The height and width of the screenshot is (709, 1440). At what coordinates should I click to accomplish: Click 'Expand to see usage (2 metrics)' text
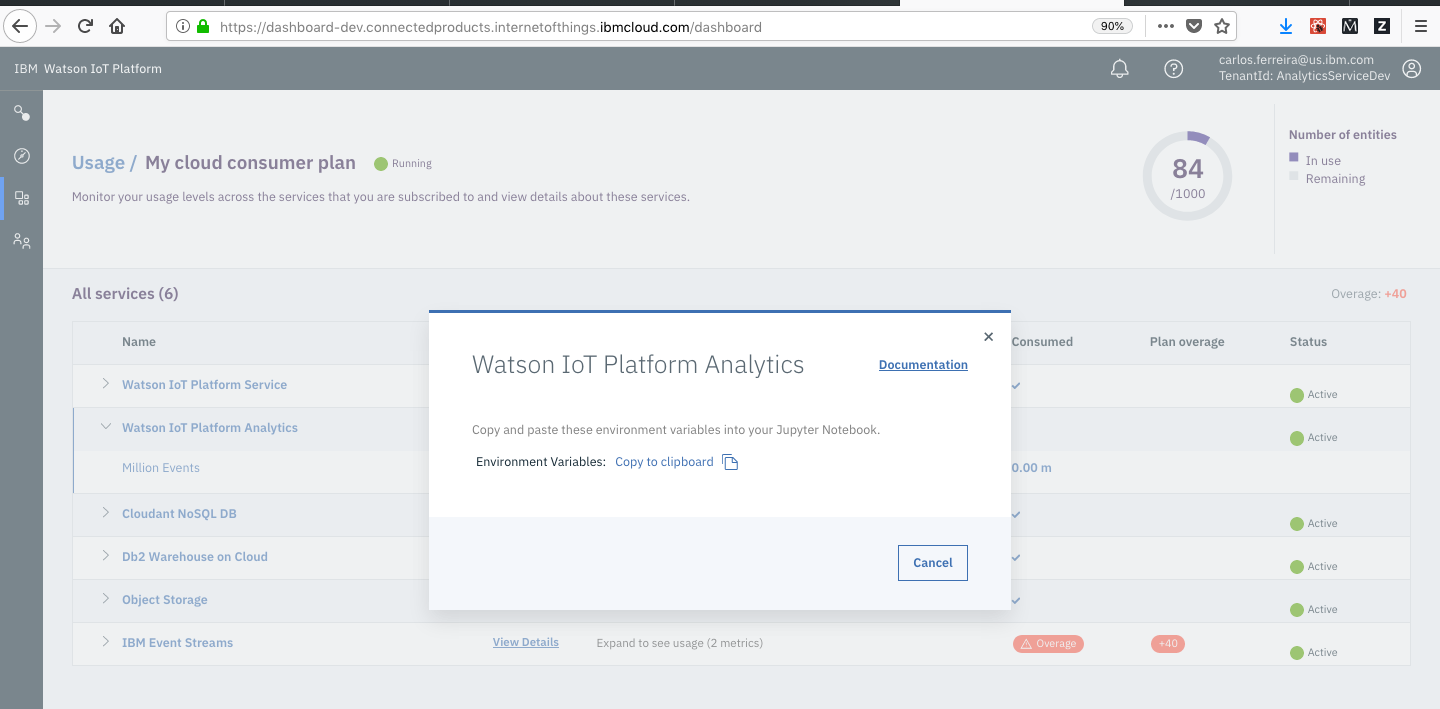[680, 643]
